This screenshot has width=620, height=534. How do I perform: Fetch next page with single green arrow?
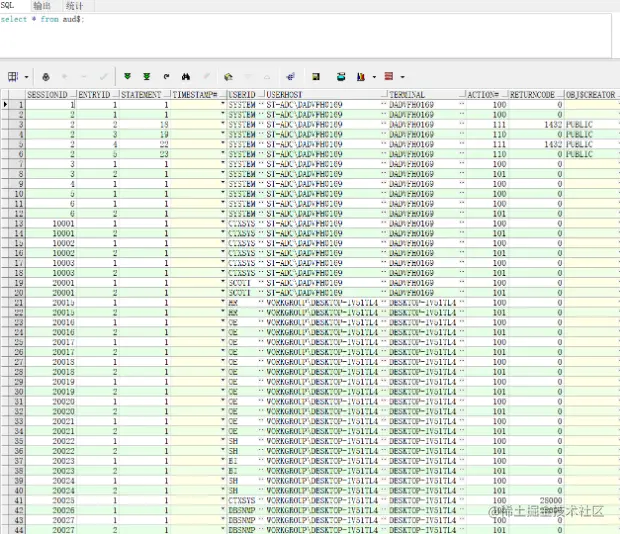[x=127, y=76]
